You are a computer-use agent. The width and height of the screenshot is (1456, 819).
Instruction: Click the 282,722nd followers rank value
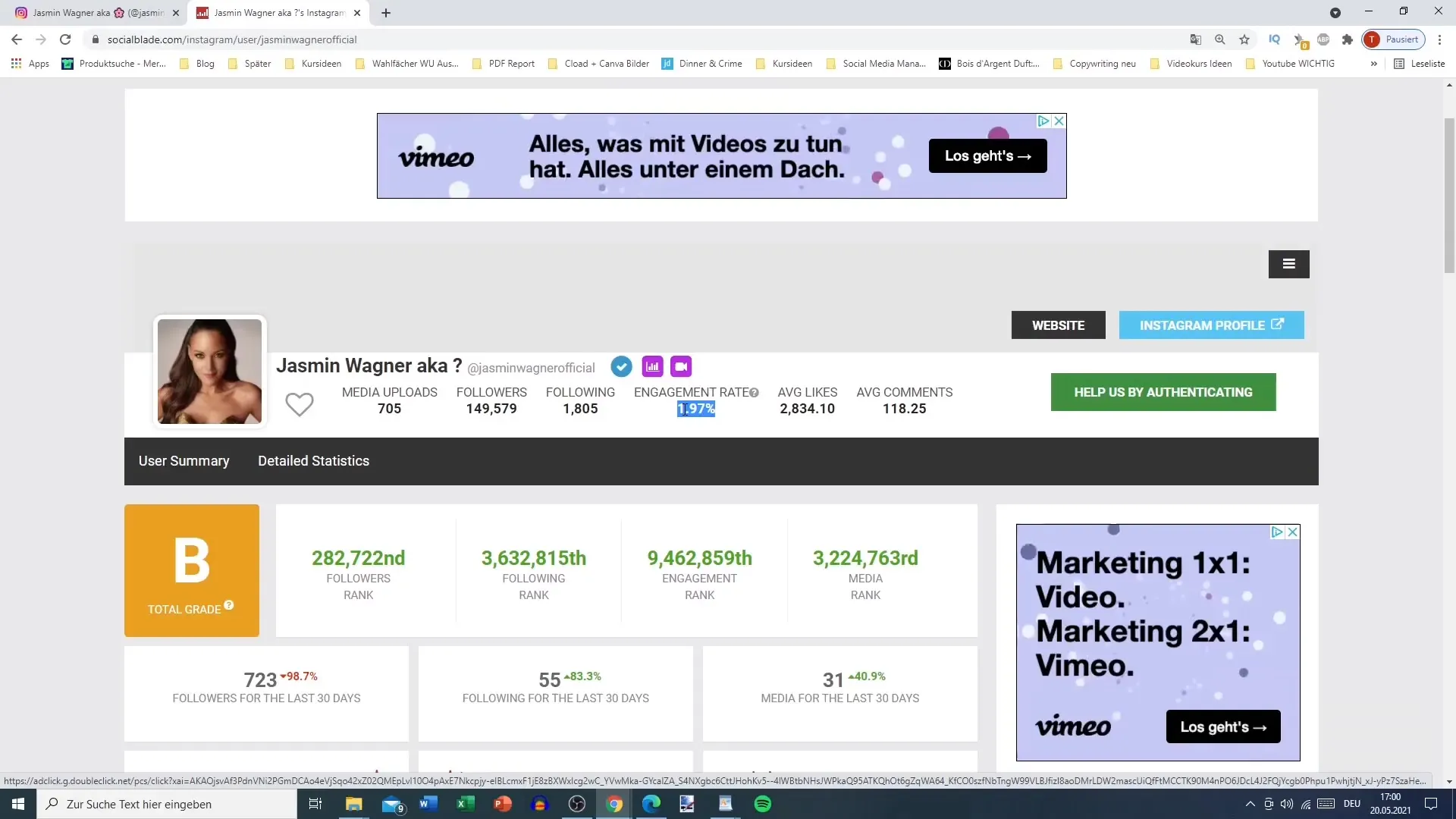[x=358, y=558]
